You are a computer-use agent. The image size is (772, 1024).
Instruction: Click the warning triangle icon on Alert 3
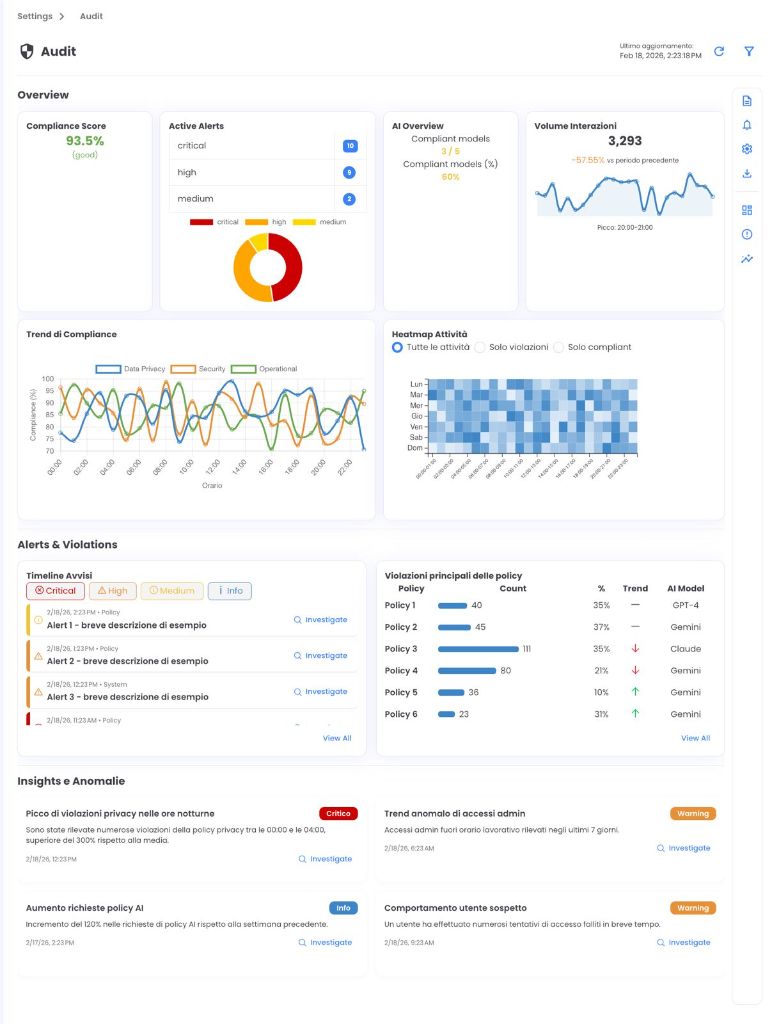coord(38,692)
